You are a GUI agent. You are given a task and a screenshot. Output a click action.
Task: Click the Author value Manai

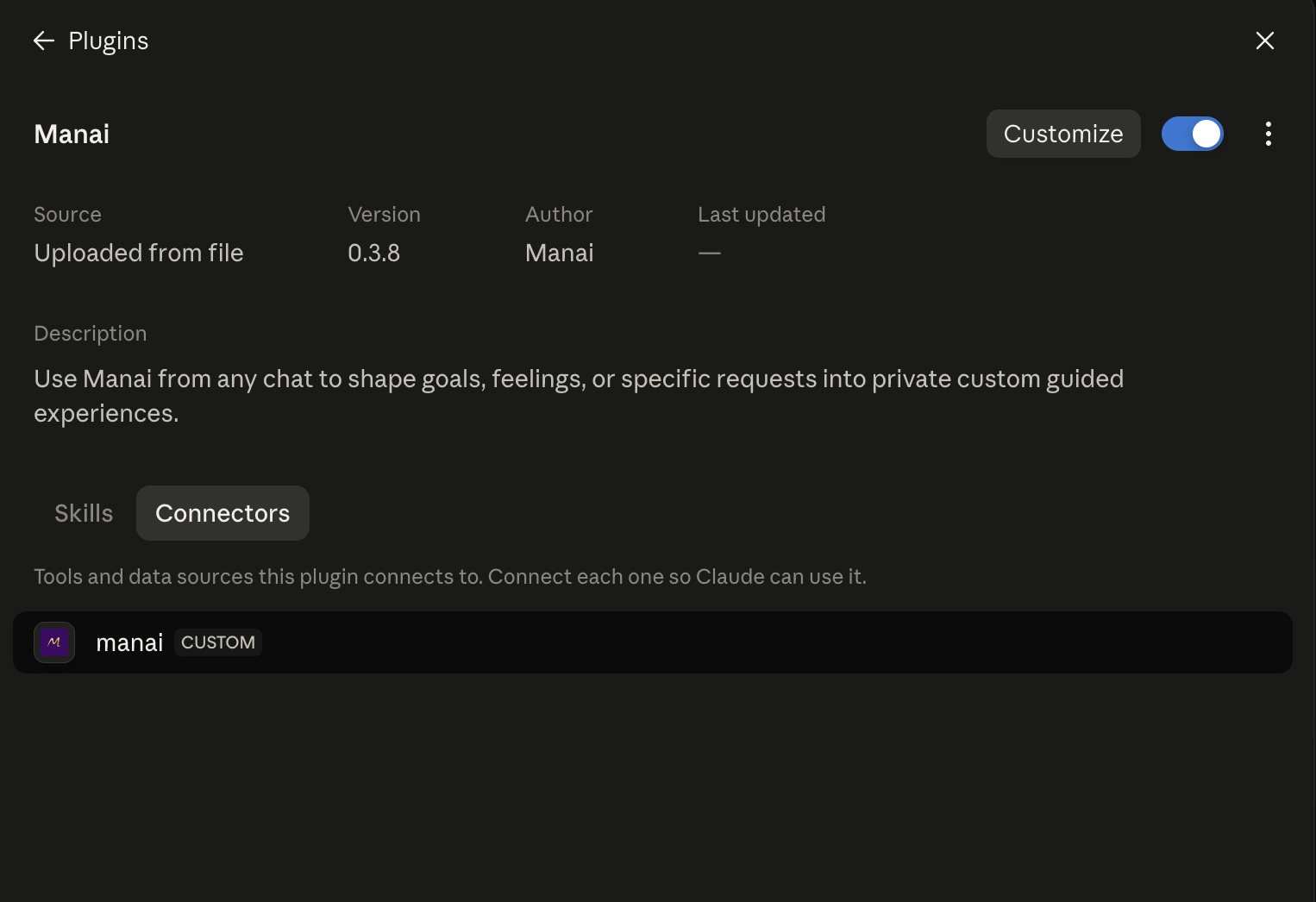(x=560, y=253)
